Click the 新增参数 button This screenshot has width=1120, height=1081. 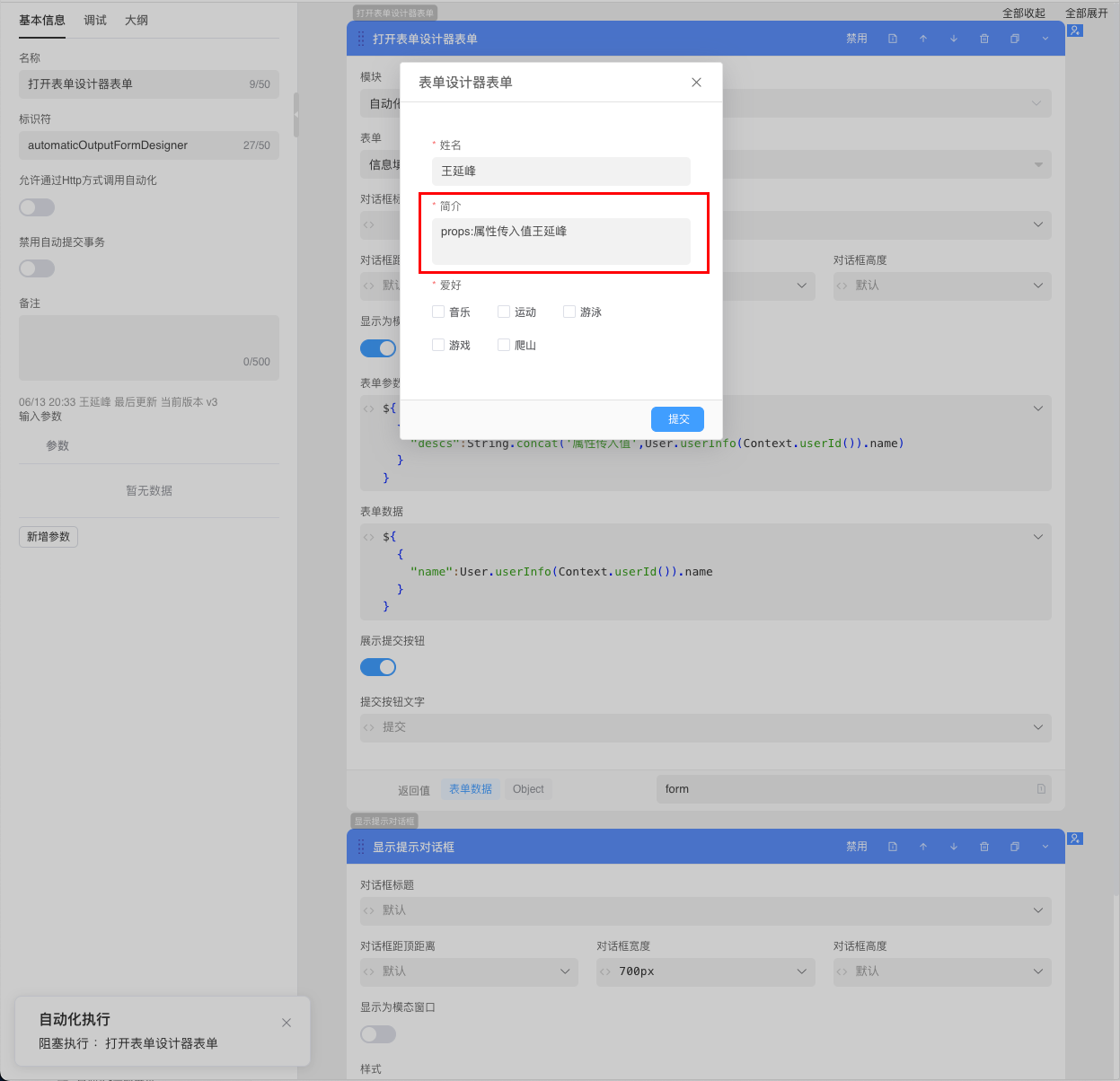coord(49,537)
